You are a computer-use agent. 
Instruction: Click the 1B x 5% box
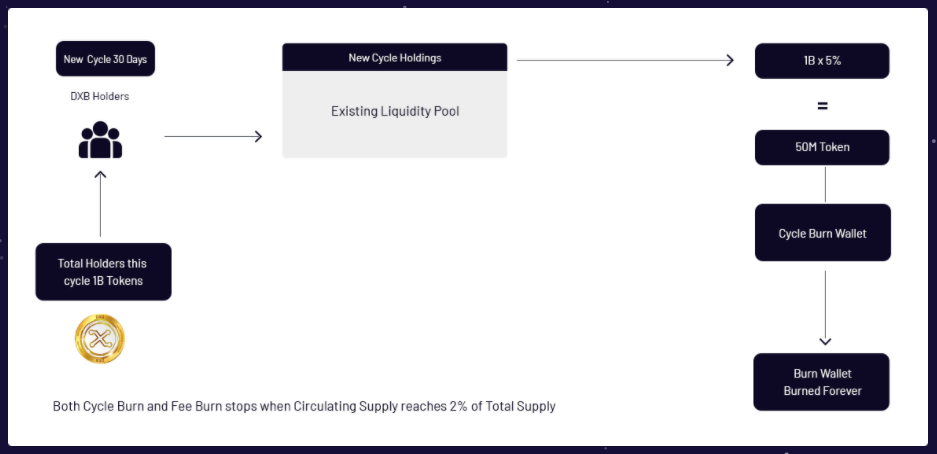tap(822, 61)
